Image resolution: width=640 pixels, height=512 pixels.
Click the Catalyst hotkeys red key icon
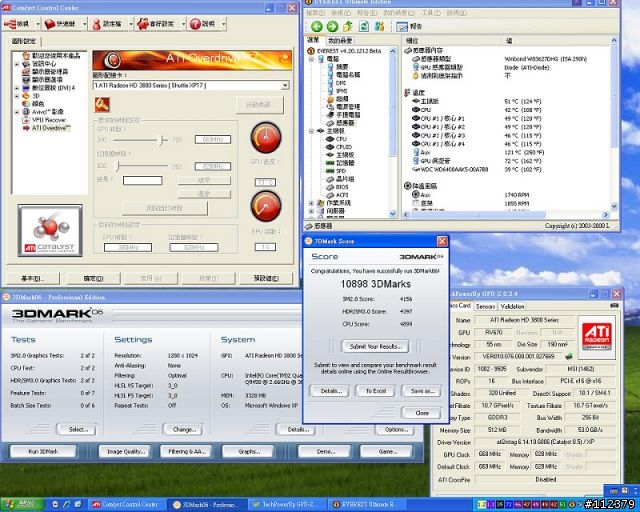coord(50,24)
